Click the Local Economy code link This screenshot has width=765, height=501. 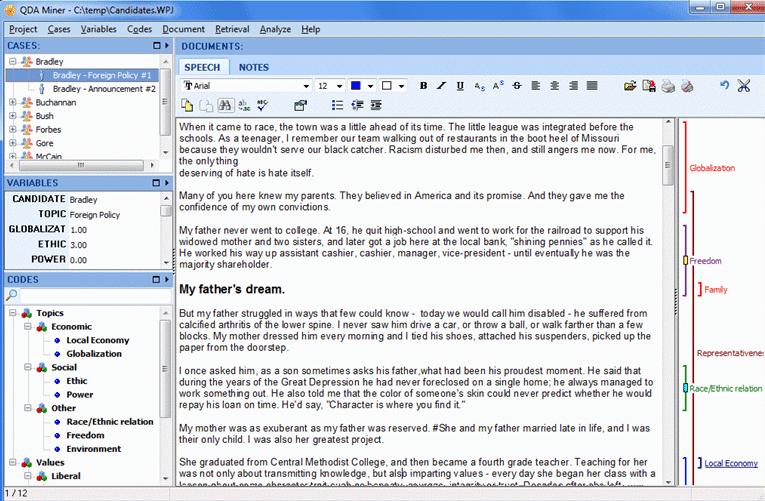[x=731, y=463]
